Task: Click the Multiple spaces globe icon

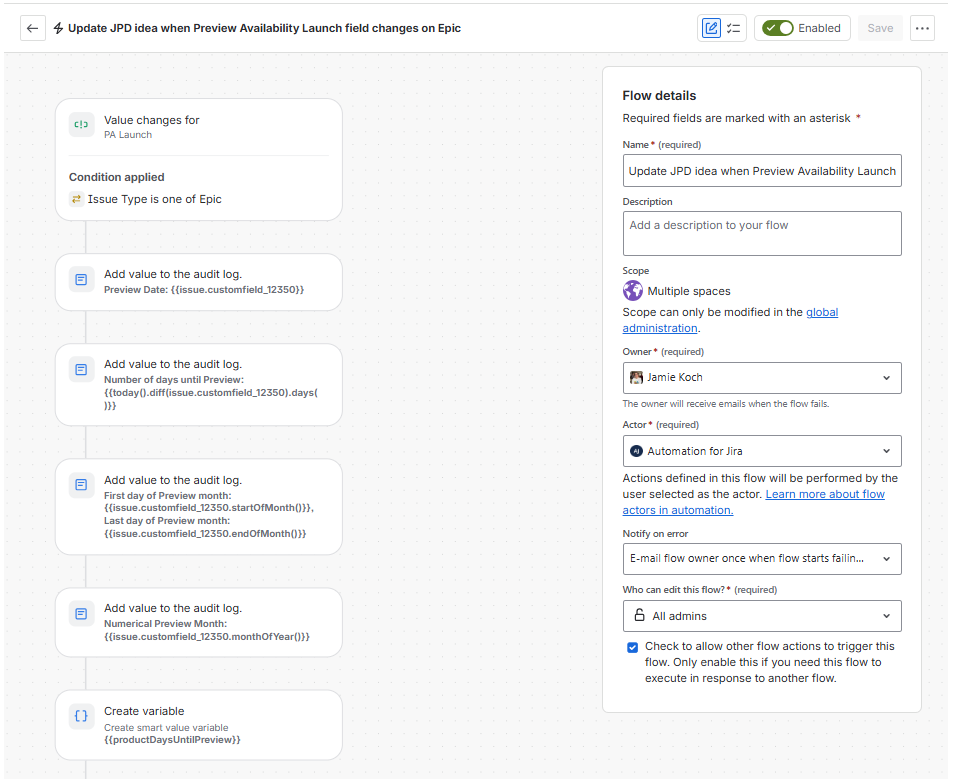Action: 633,291
